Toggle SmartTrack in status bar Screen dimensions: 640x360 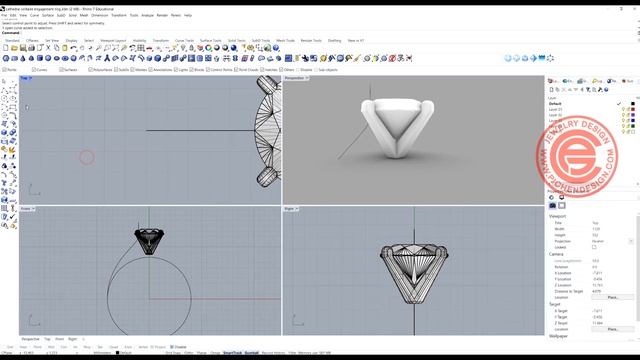[232, 353]
